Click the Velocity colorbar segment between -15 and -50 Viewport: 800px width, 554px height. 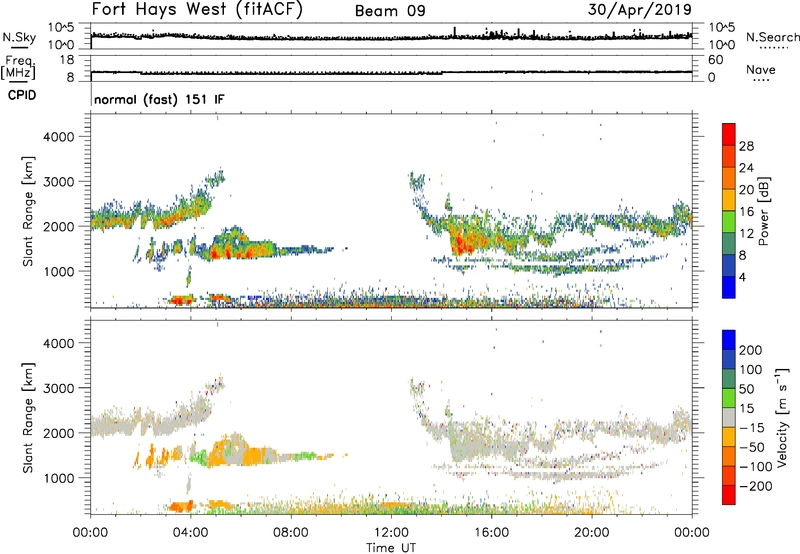[729, 437]
